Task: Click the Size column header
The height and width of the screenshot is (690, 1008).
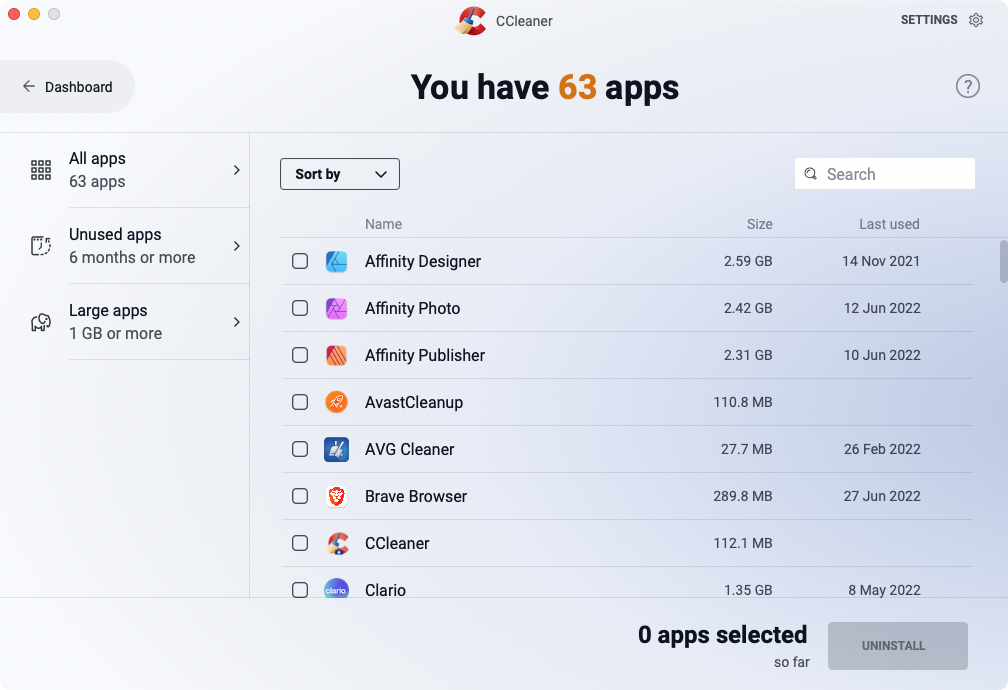Action: 759,224
